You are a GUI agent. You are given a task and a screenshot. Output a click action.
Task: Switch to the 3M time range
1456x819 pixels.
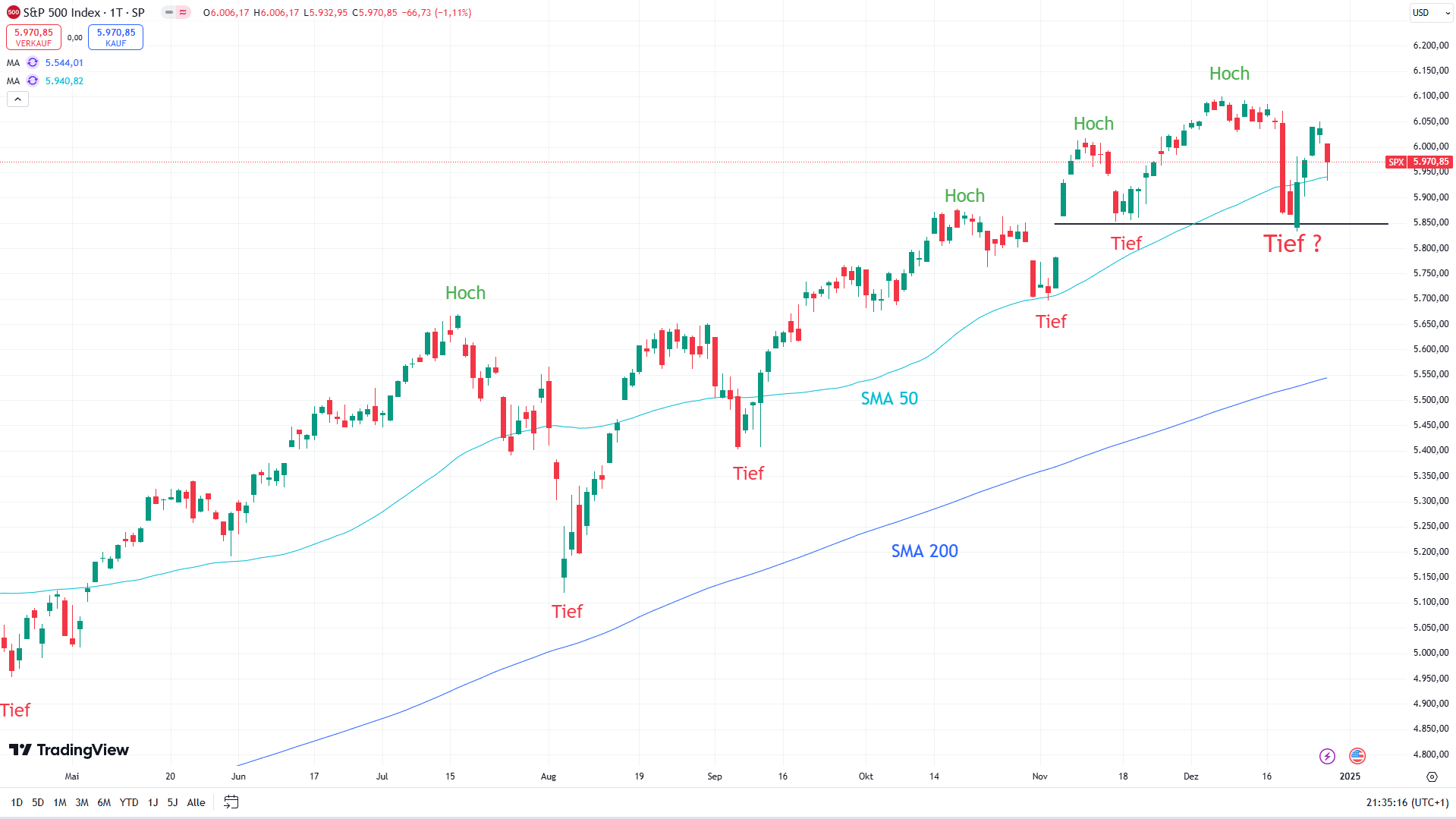tap(82, 803)
